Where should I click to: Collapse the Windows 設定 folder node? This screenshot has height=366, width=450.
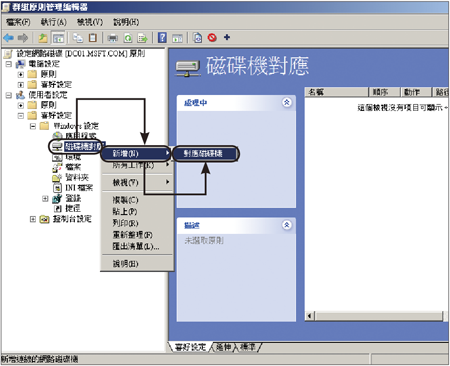click(33, 126)
